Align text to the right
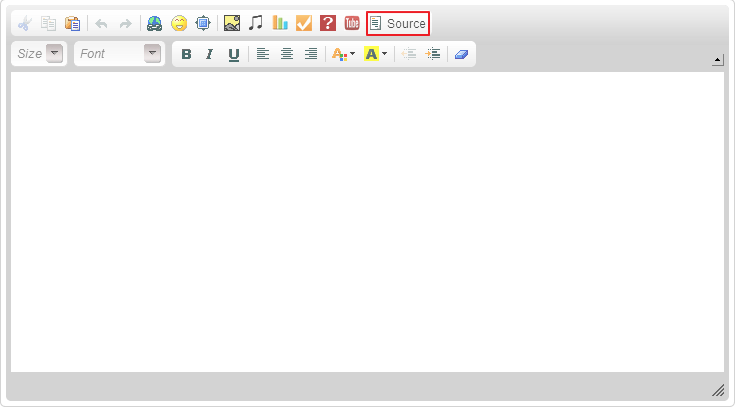The image size is (735, 407). pyautogui.click(x=311, y=54)
